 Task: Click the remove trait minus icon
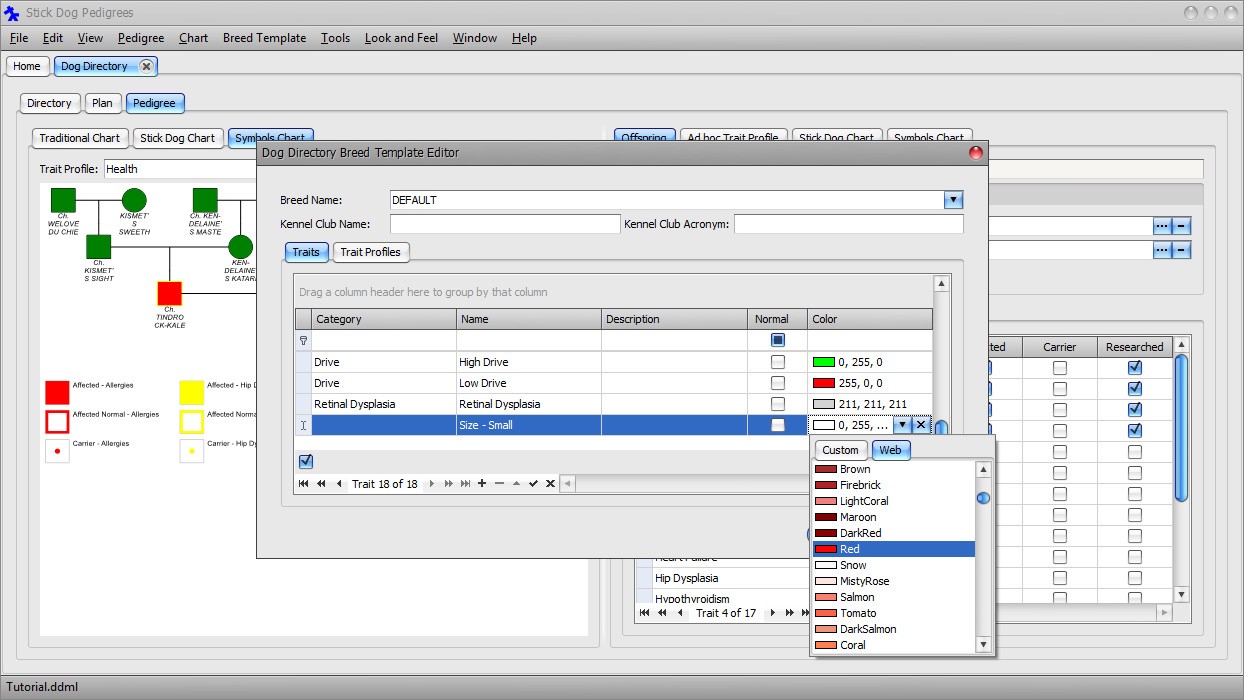pos(499,484)
